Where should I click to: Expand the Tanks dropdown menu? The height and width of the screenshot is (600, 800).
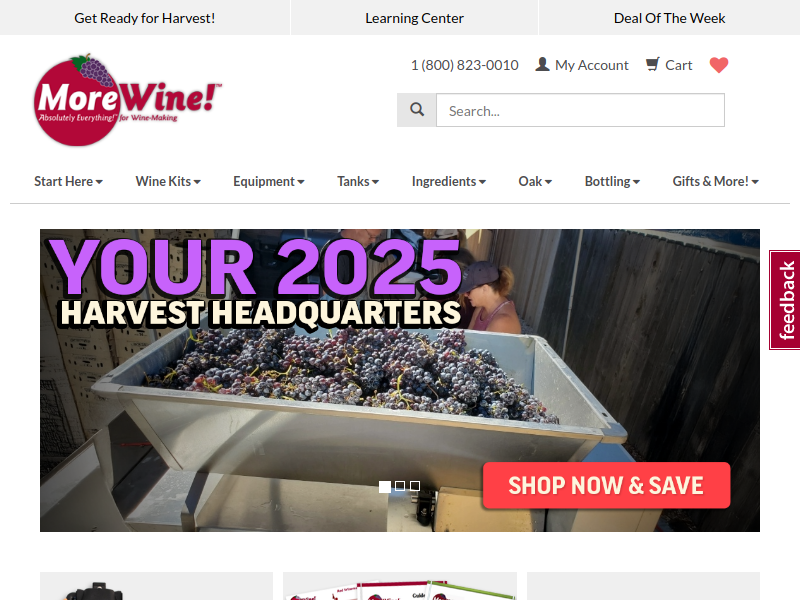(358, 182)
